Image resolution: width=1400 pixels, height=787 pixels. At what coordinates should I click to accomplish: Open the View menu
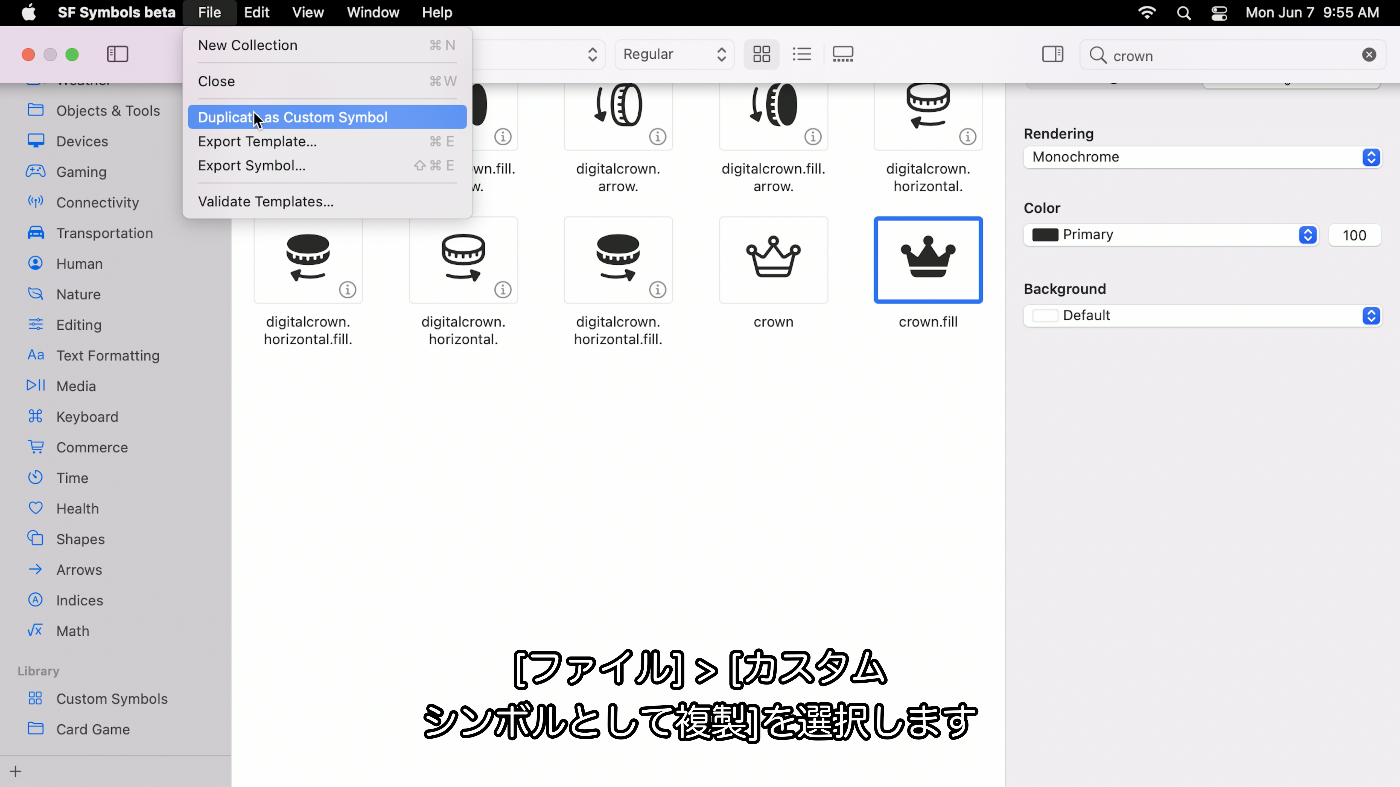click(x=308, y=12)
